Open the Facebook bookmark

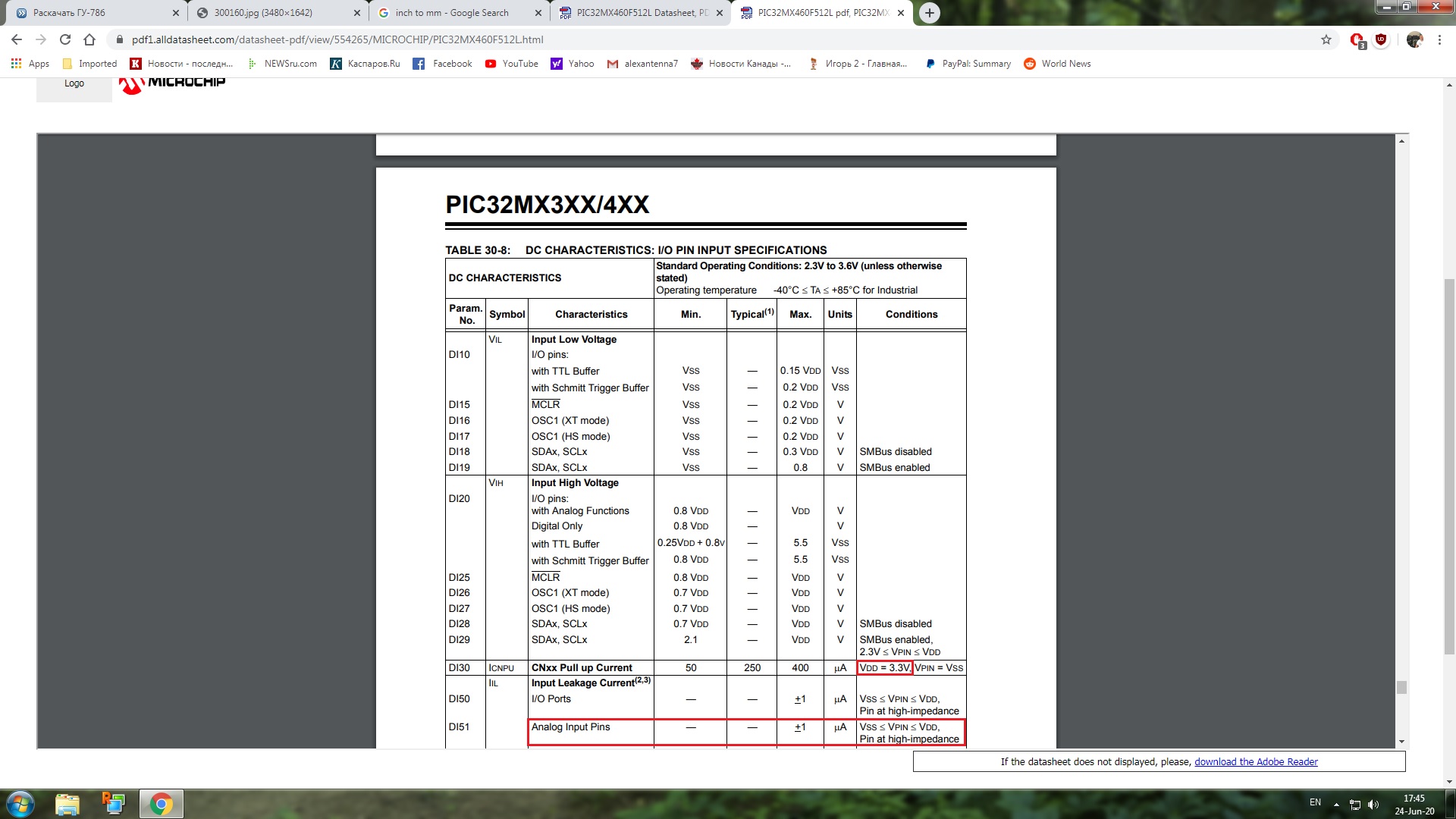coord(443,64)
